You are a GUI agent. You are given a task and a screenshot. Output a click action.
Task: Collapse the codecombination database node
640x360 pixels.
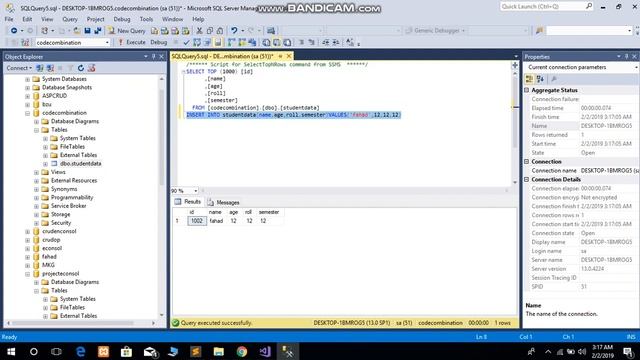point(27,113)
